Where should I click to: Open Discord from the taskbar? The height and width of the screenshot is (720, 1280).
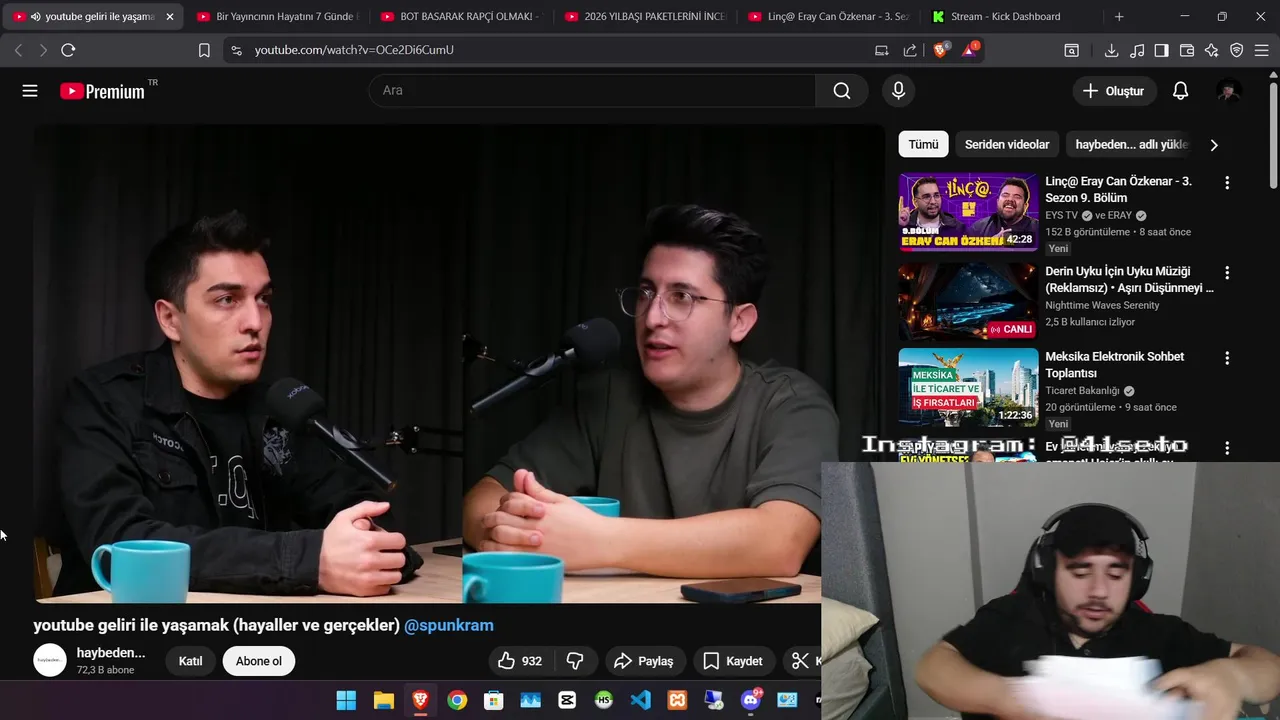751,700
